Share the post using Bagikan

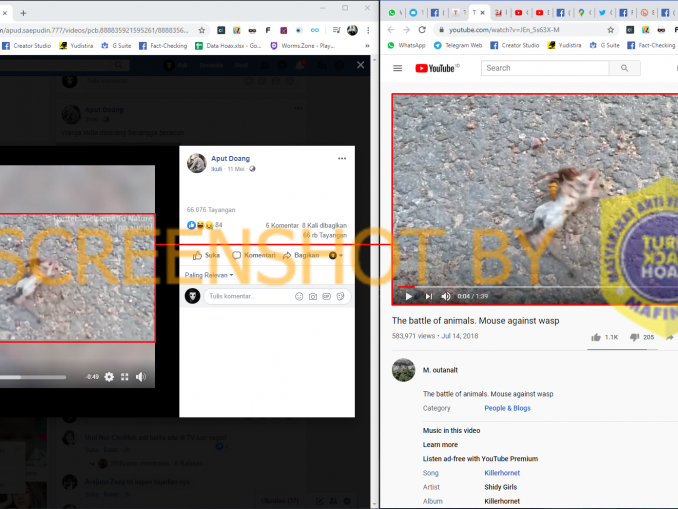click(301, 255)
